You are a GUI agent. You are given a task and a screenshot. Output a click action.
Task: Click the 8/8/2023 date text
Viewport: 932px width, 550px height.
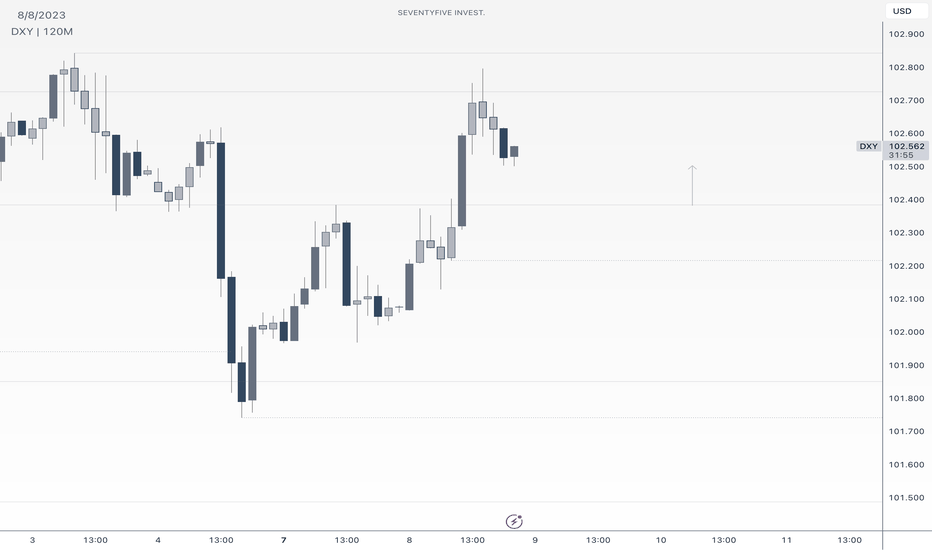(x=41, y=15)
